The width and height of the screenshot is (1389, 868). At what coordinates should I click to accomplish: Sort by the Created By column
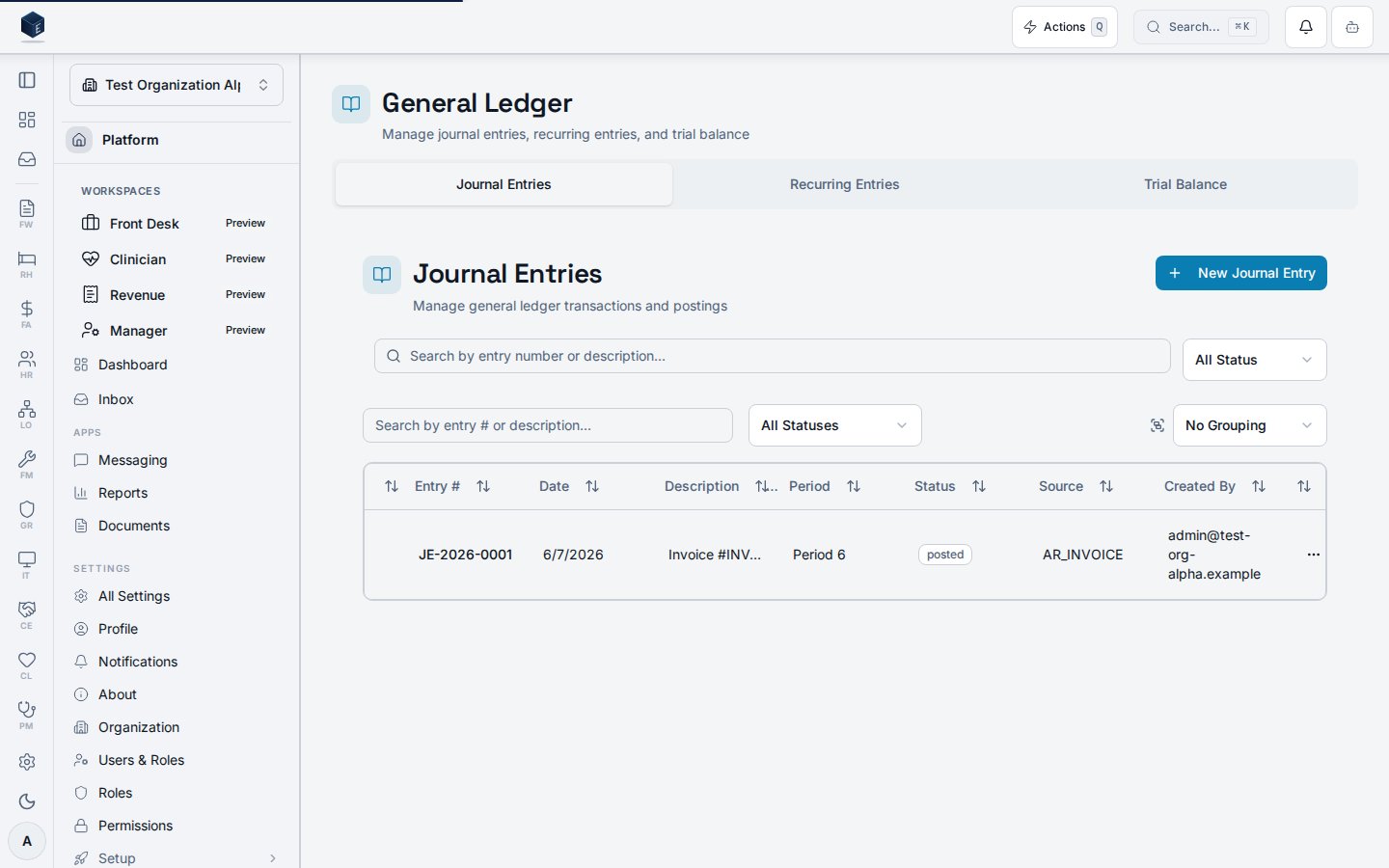pyautogui.click(x=1259, y=486)
